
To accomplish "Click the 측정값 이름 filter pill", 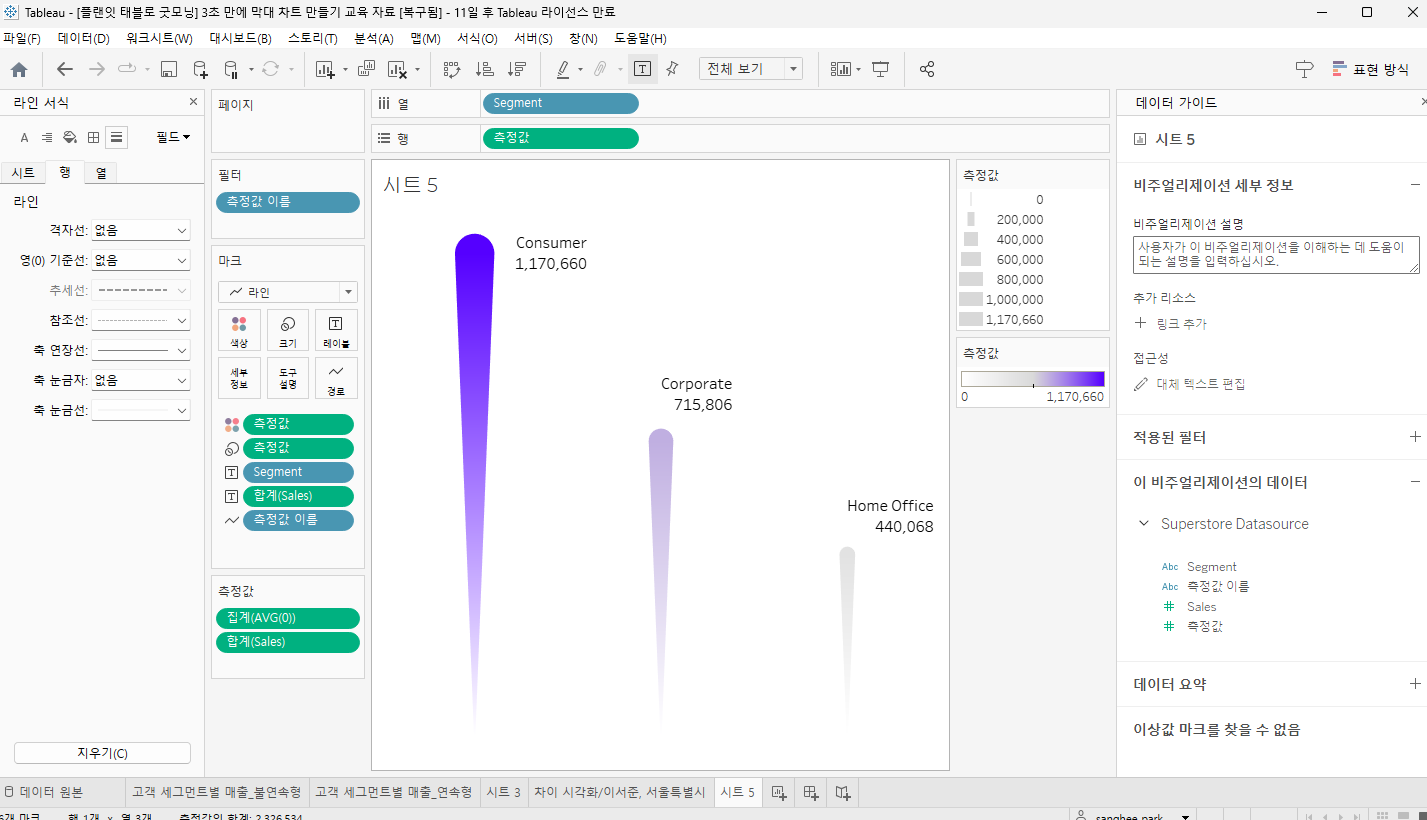I will click(288, 202).
